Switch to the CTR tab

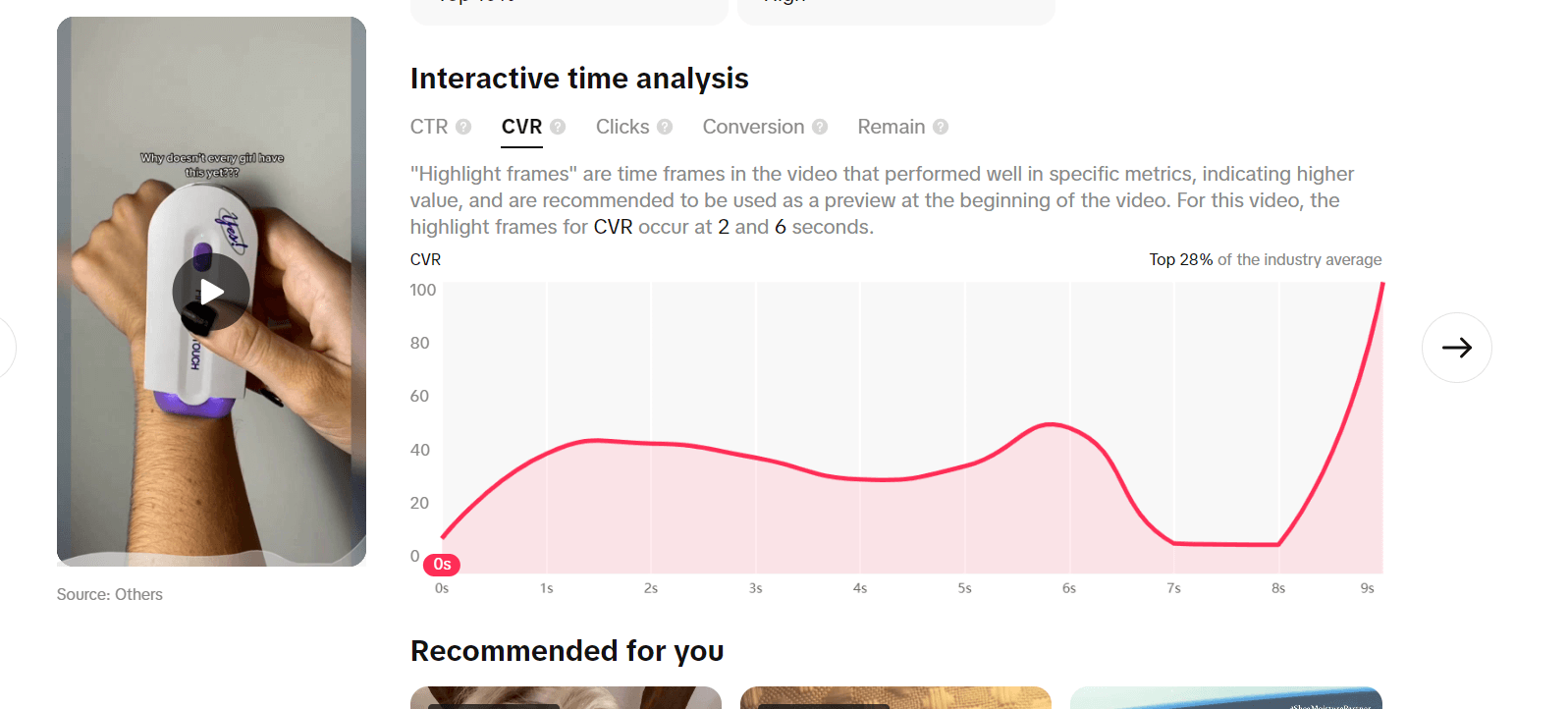[429, 127]
